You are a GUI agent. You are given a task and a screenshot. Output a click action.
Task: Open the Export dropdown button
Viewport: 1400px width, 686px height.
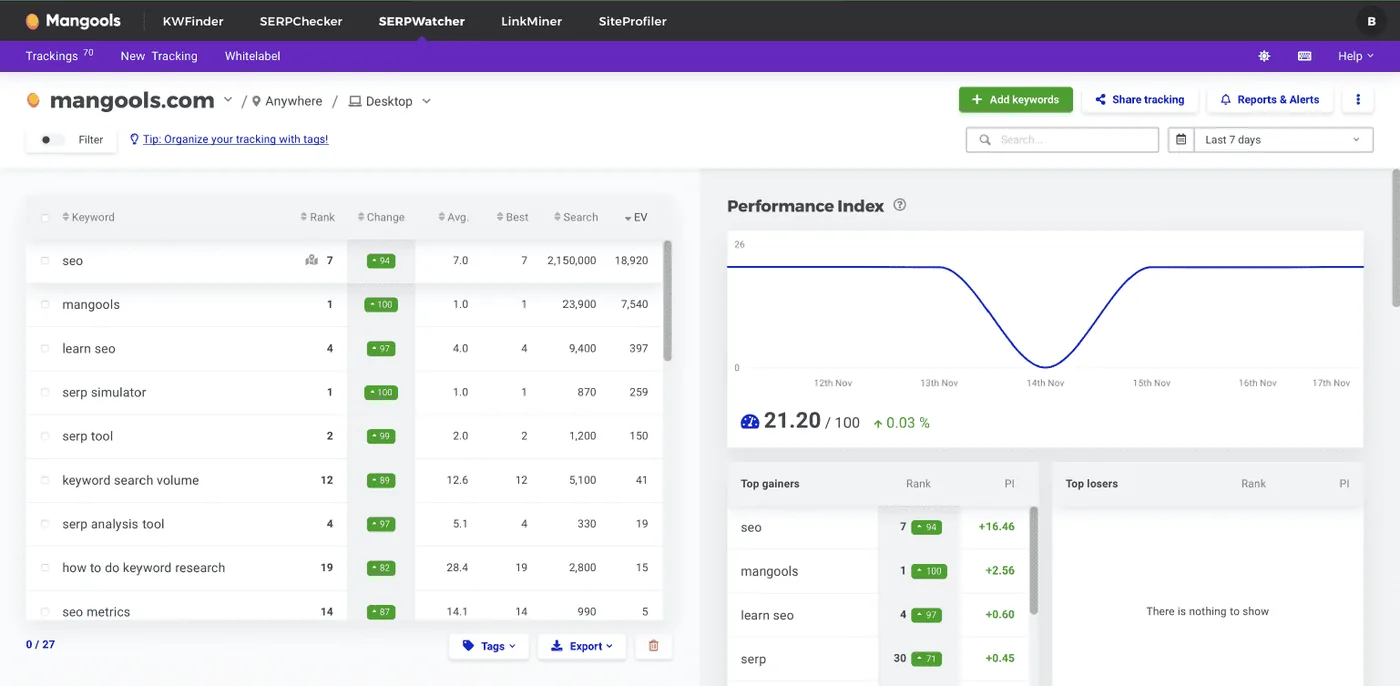[582, 646]
